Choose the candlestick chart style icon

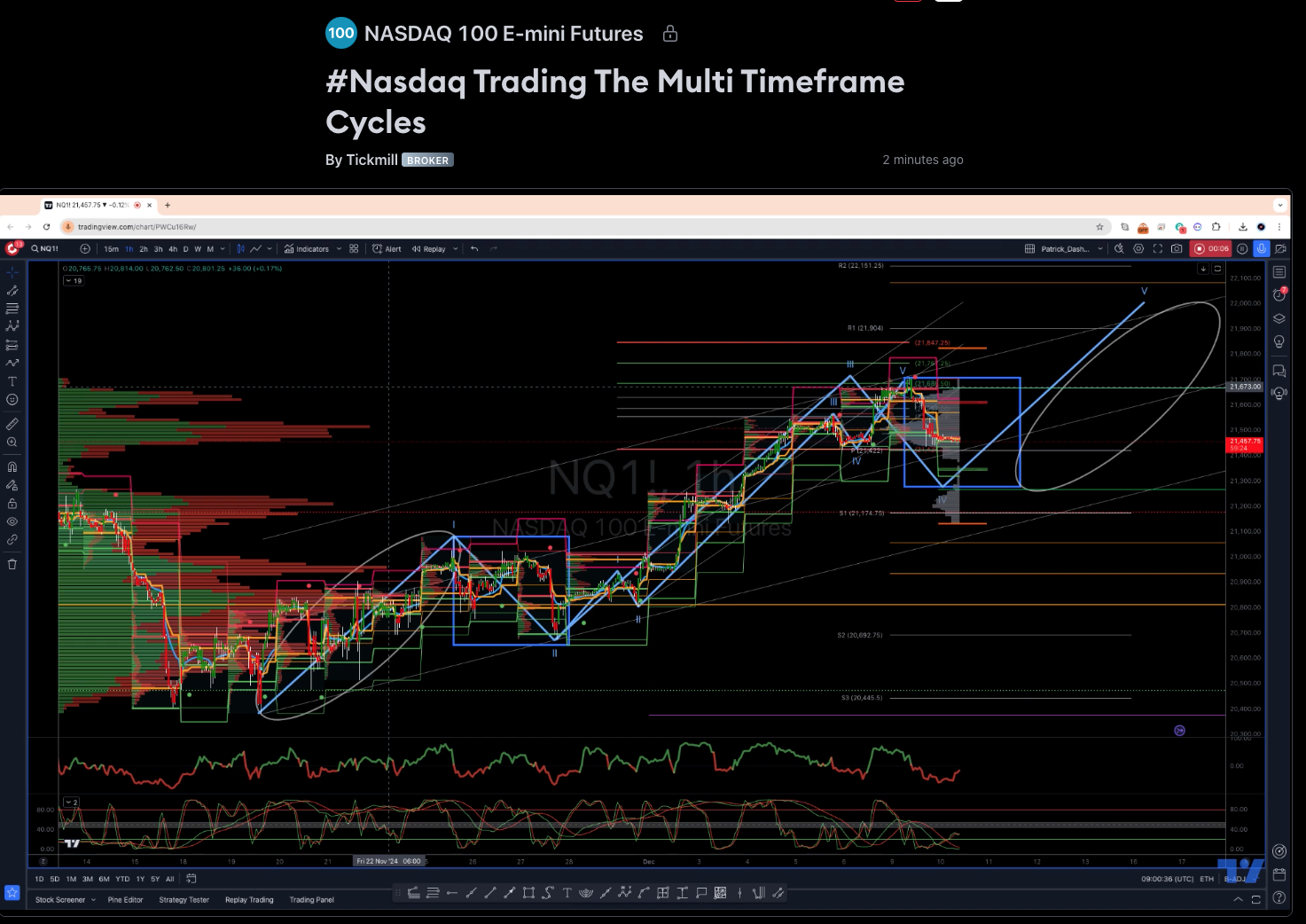[241, 249]
